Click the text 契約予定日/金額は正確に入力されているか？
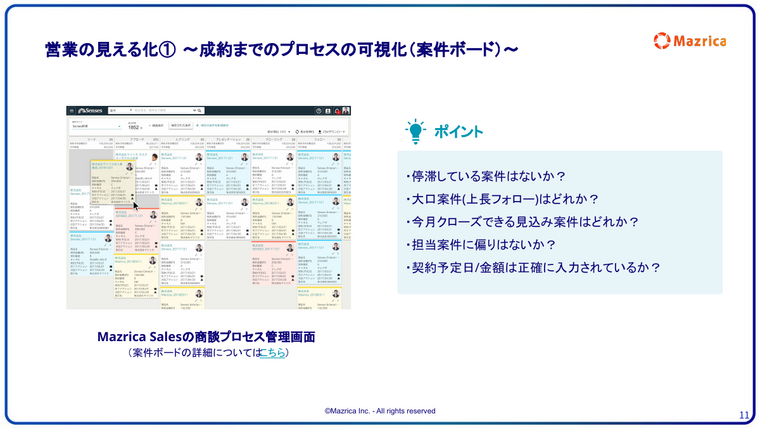This screenshot has height=428, width=760. pyautogui.click(x=536, y=267)
